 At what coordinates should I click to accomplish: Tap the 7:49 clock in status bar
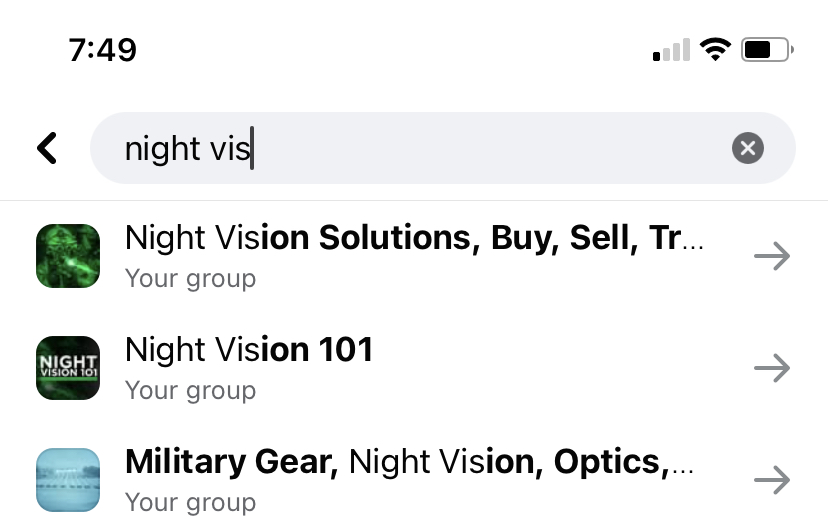[102, 50]
